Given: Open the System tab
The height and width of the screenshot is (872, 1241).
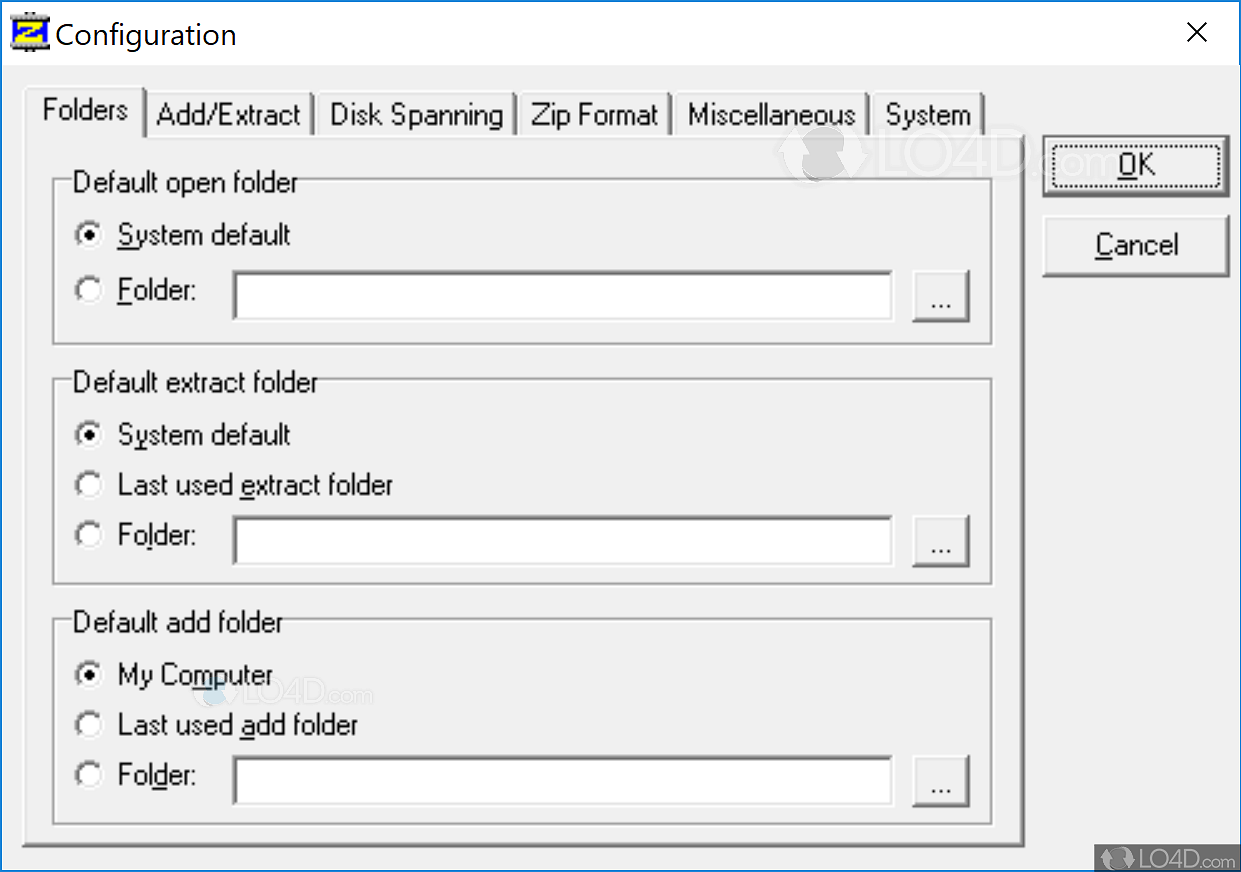Looking at the screenshot, I should [927, 115].
